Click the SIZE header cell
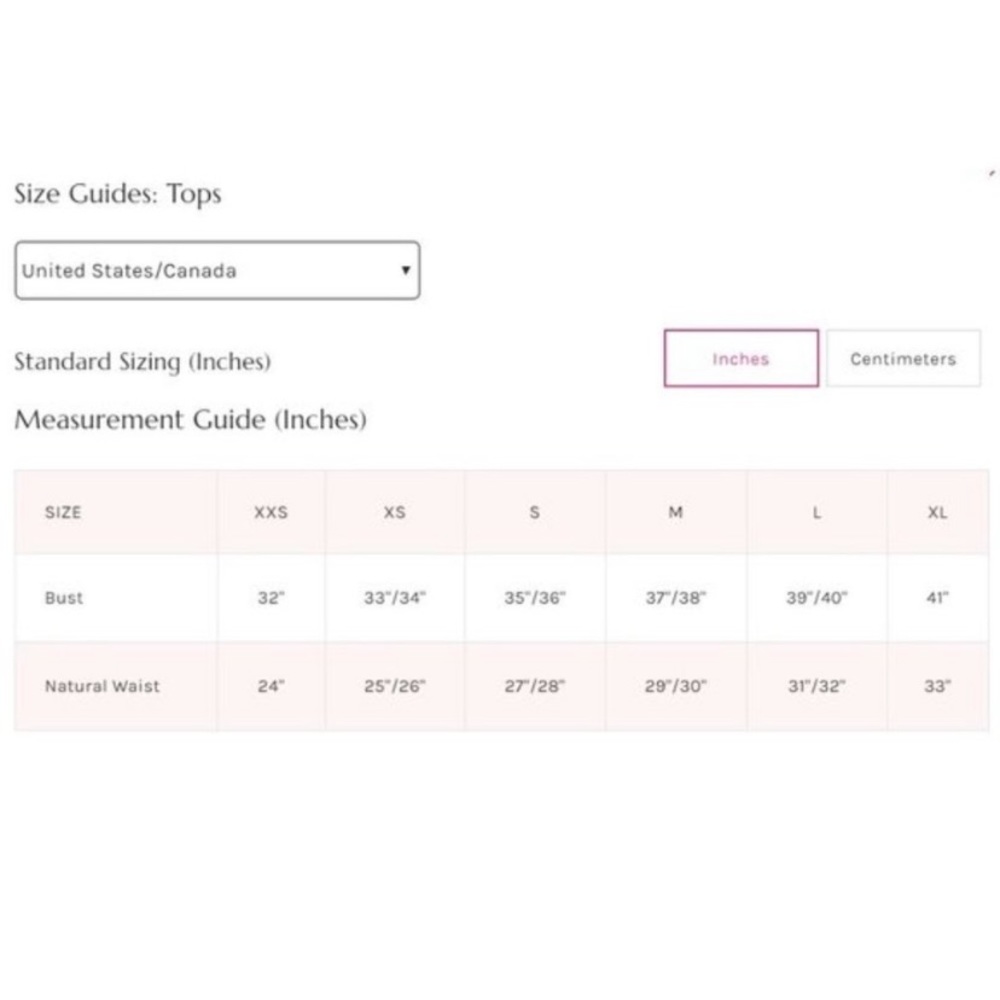Viewport: 1000px width, 1000px height. point(63,512)
